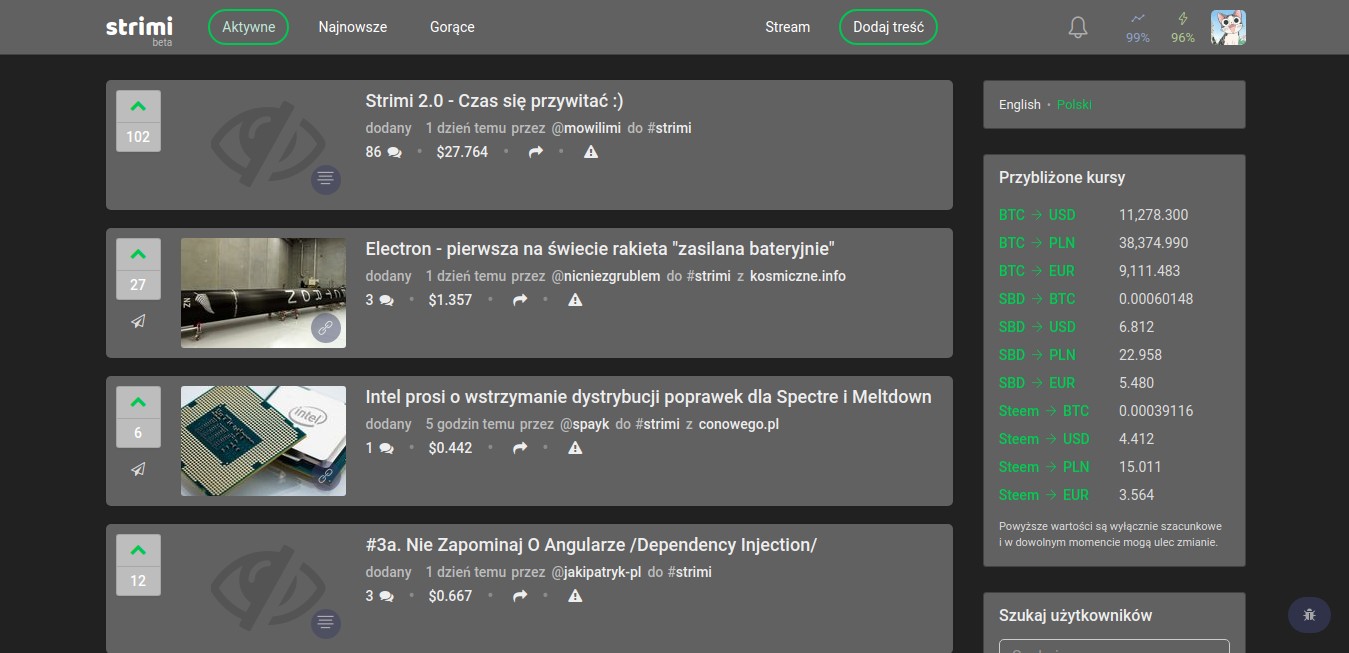
Task: Open source site kosmiczne.info
Action: click(x=797, y=276)
